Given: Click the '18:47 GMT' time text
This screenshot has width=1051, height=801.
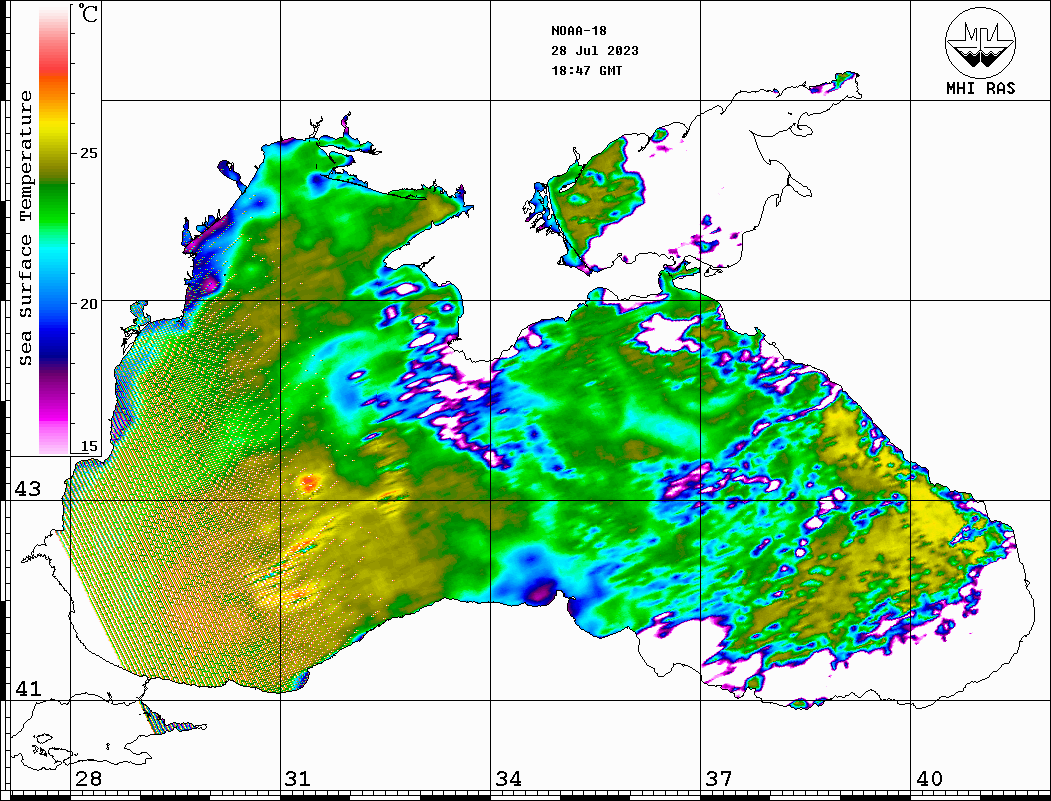Looking at the screenshot, I should [586, 70].
